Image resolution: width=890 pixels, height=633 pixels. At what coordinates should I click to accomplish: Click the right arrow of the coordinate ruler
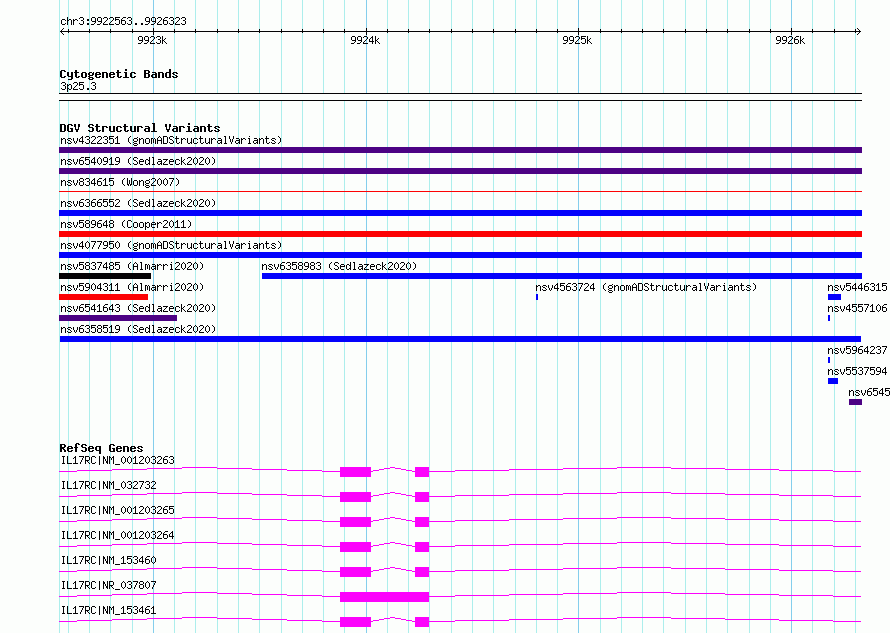(858, 31)
